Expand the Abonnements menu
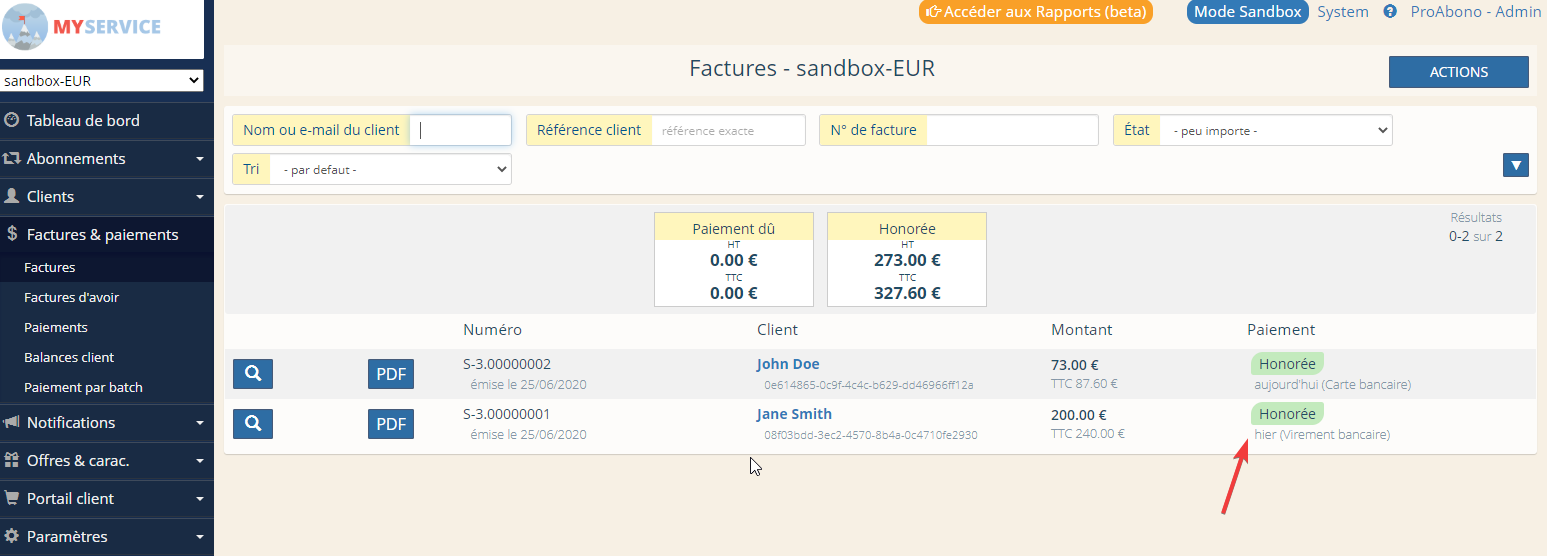Image resolution: width=1547 pixels, height=556 pixels. point(107,159)
